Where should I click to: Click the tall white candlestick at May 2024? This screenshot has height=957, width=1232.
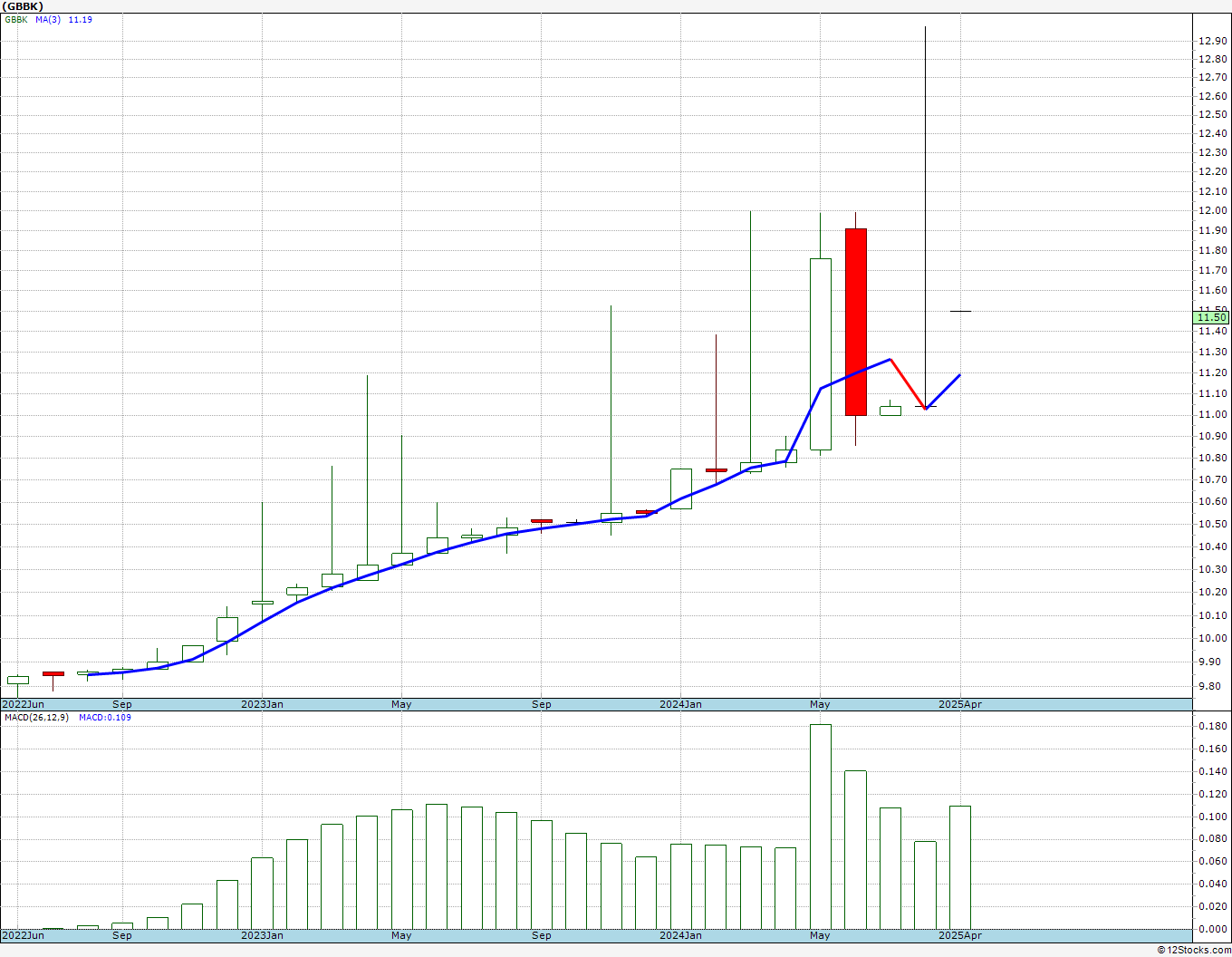click(x=820, y=354)
